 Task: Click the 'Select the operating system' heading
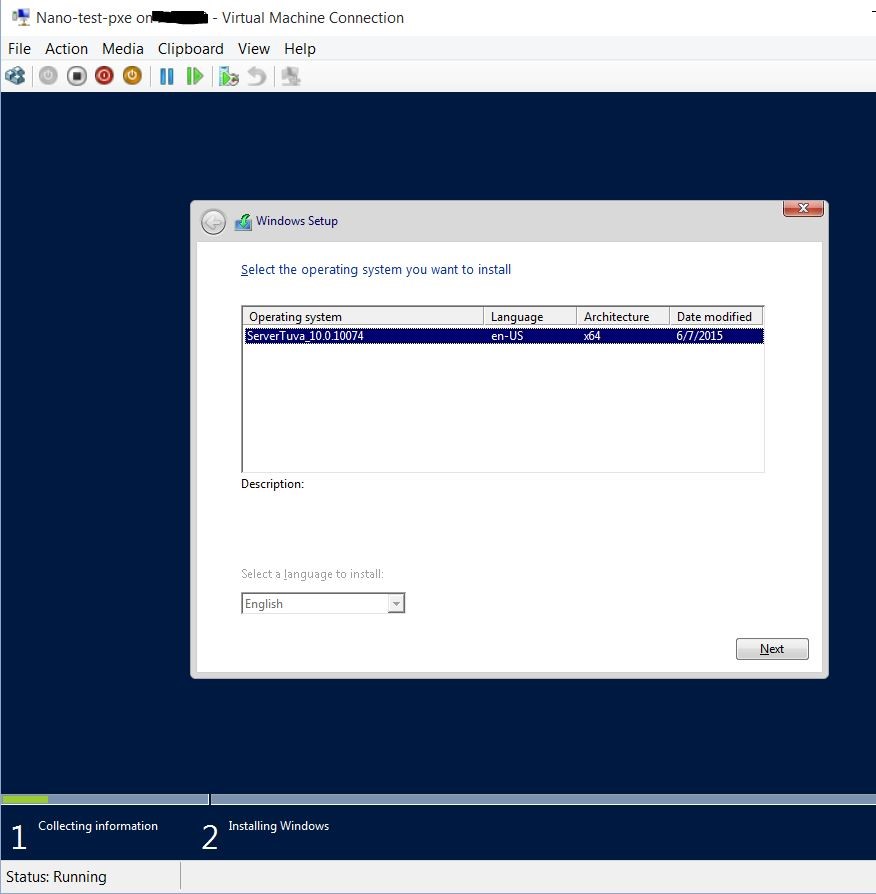pos(376,269)
